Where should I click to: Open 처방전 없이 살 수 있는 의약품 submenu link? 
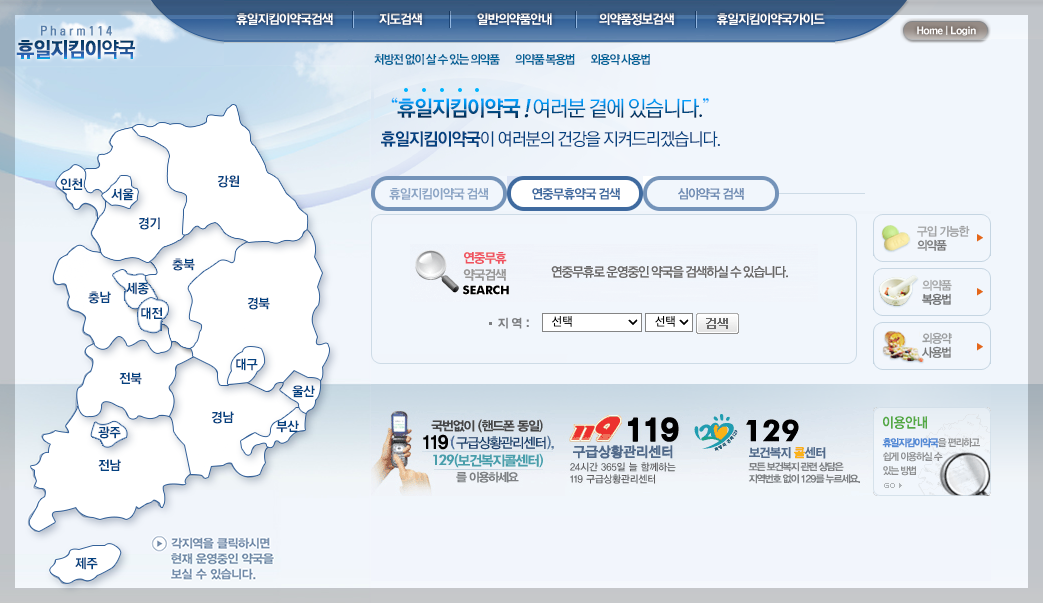(436, 59)
